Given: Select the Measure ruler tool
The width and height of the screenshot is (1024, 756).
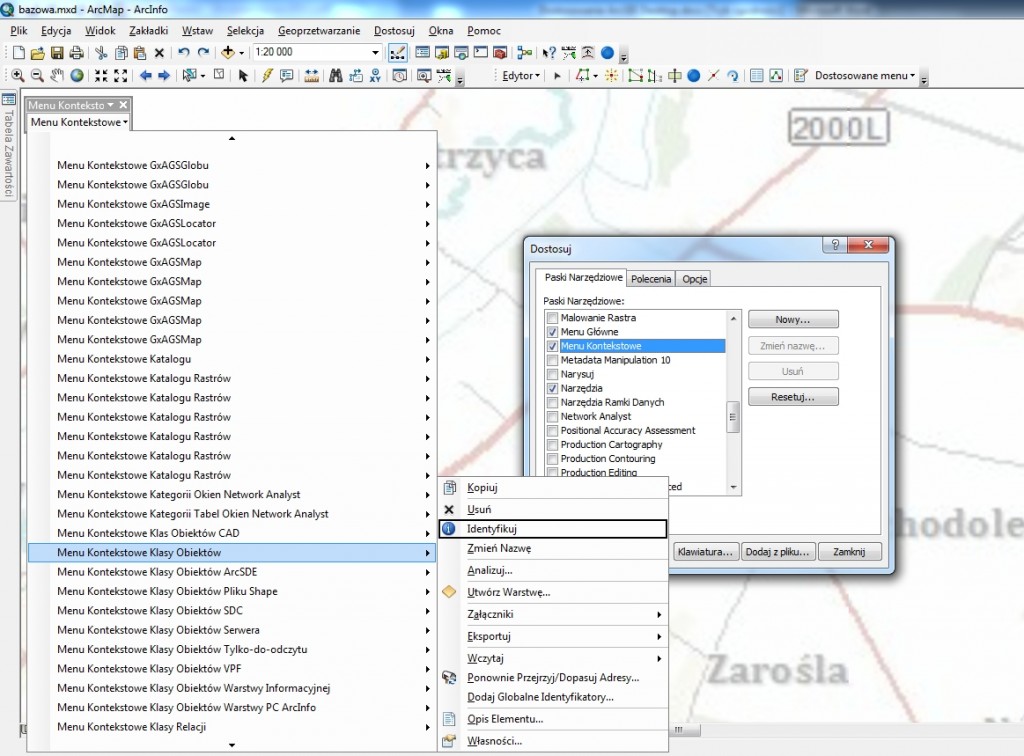Looking at the screenshot, I should point(312,76).
